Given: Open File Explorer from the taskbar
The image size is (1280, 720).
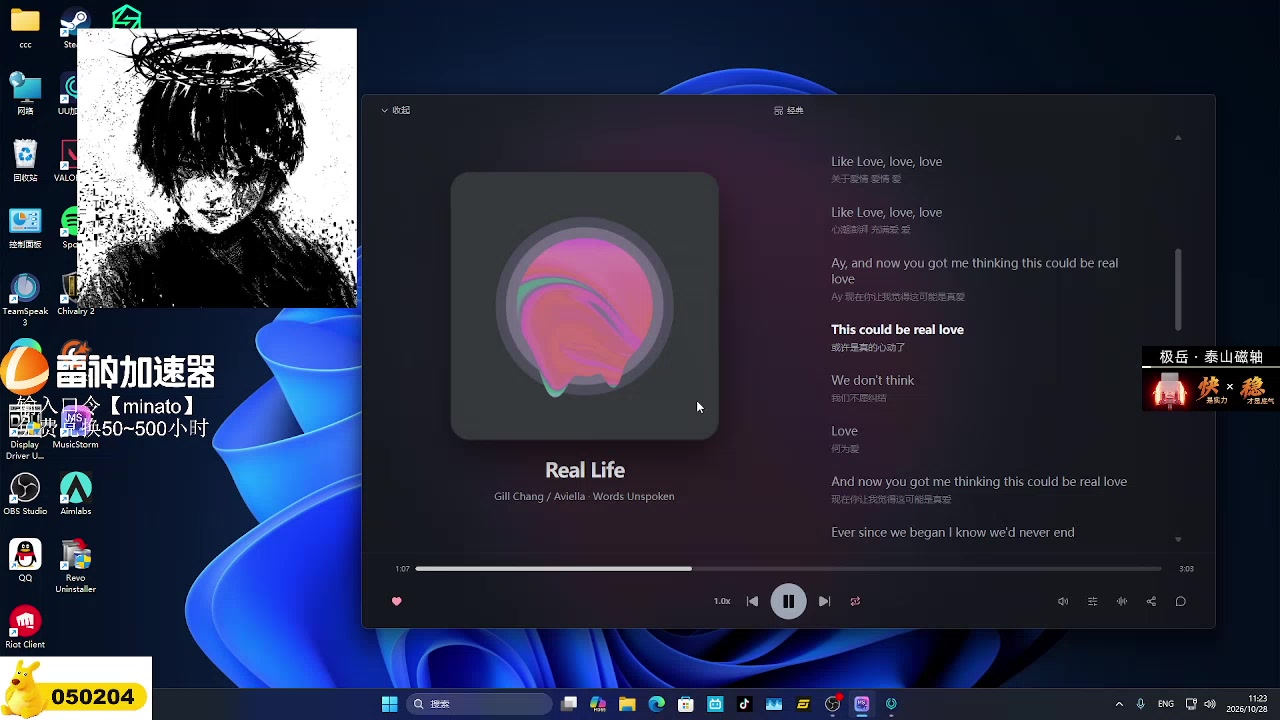Looking at the screenshot, I should (627, 704).
